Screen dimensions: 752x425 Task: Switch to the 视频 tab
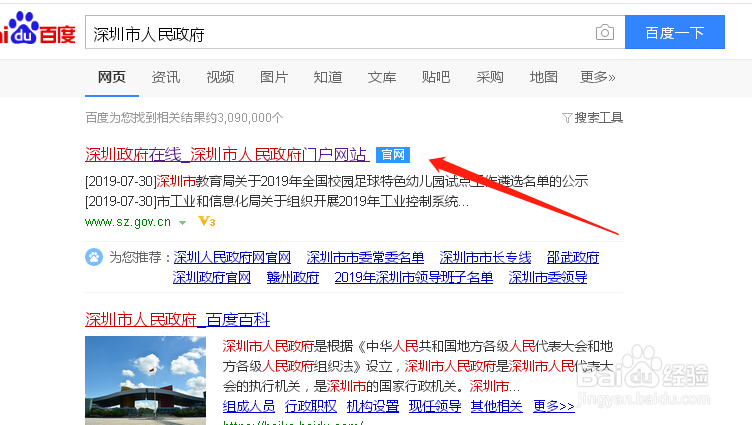tap(220, 77)
